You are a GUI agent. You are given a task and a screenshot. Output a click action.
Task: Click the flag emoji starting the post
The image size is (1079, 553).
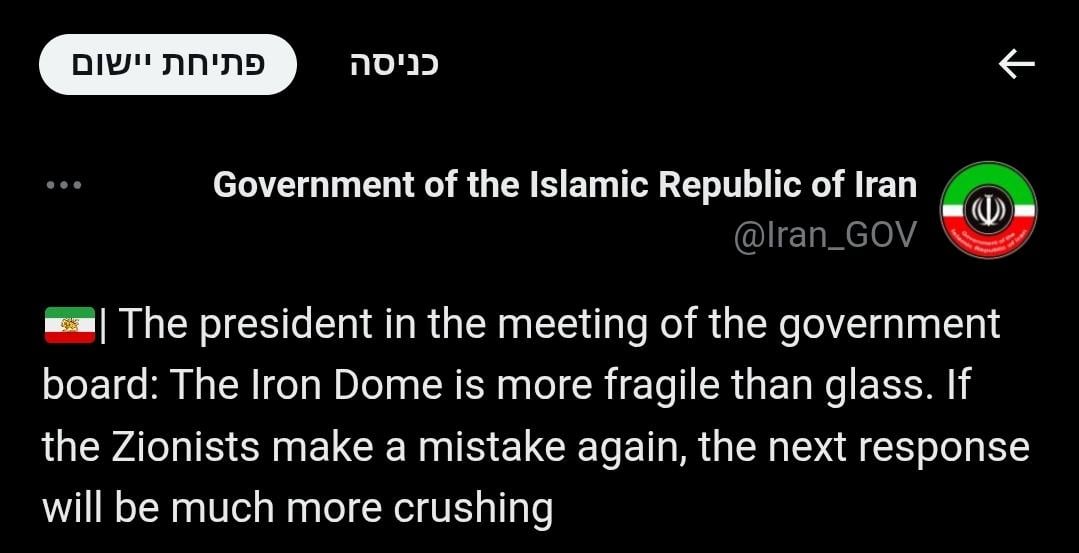tap(69, 325)
